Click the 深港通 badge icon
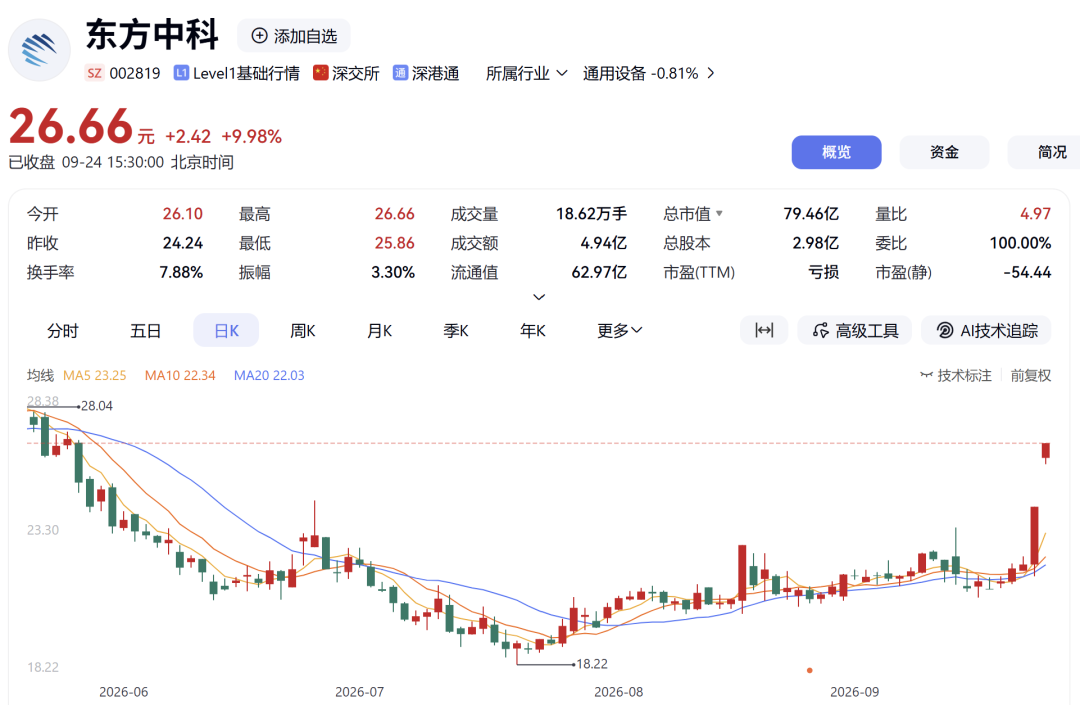1080x705 pixels. click(x=400, y=73)
